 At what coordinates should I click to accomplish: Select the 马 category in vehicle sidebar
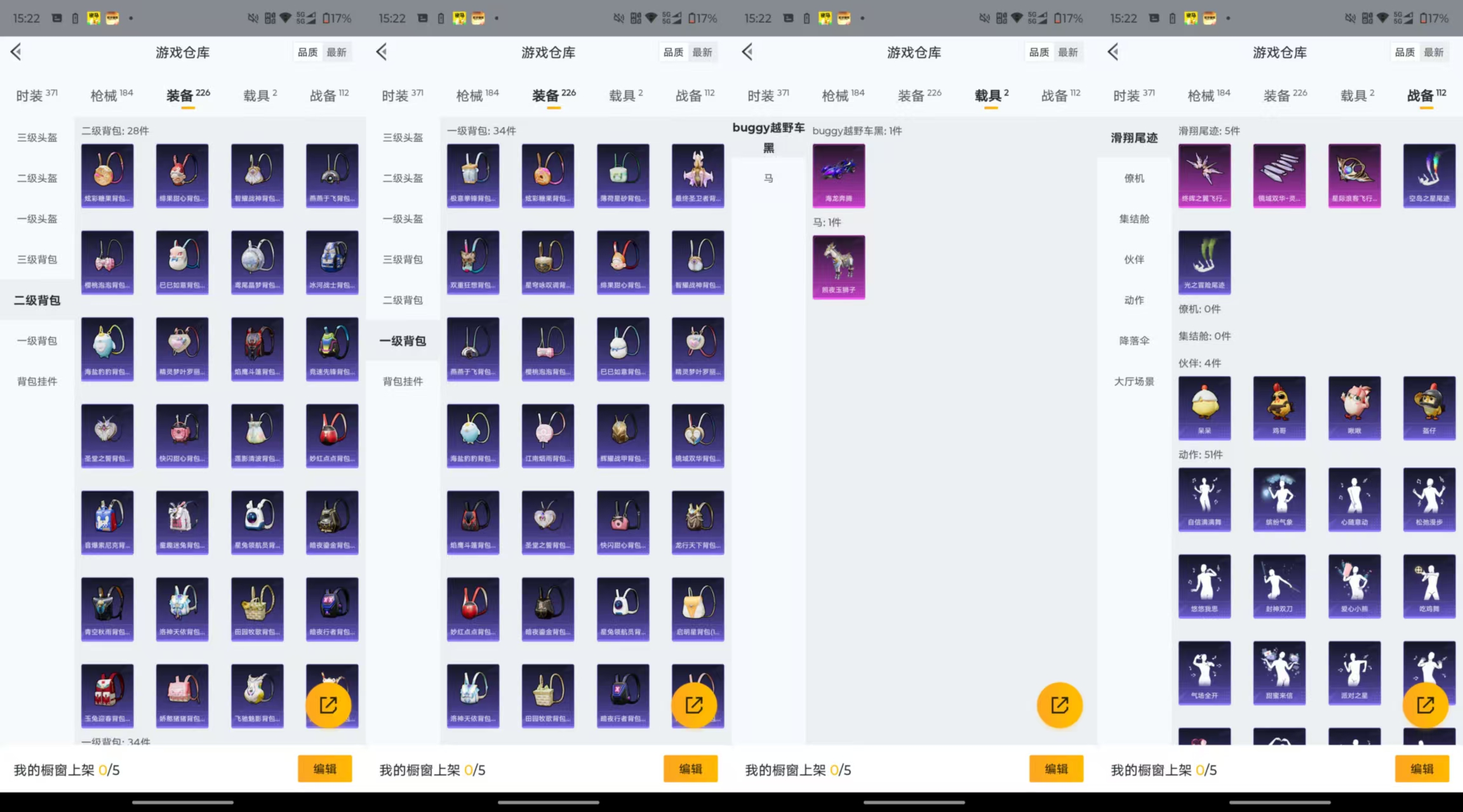click(768, 178)
